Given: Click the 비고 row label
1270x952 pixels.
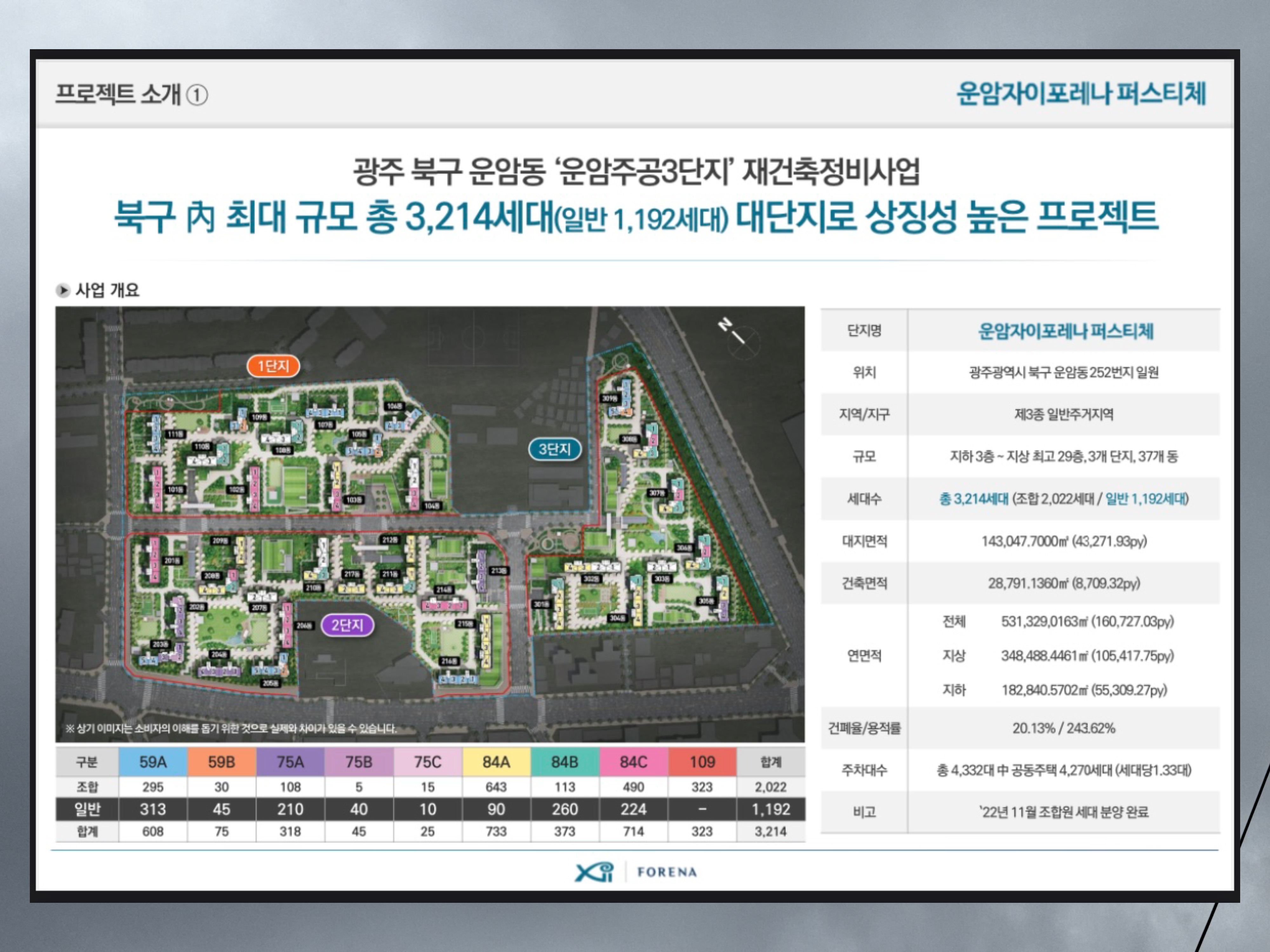Looking at the screenshot, I should (x=864, y=812).
